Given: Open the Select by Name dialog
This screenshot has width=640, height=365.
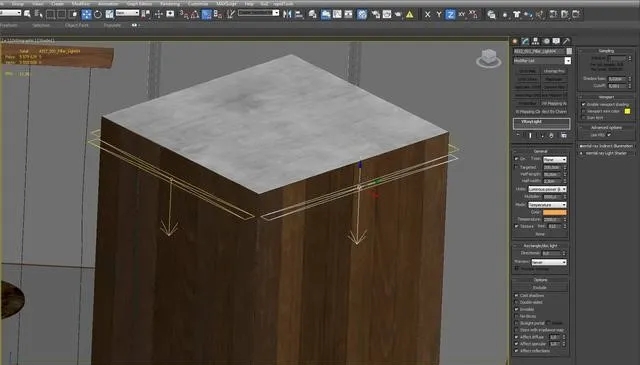Looking at the screenshot, I should click(x=39, y=14).
